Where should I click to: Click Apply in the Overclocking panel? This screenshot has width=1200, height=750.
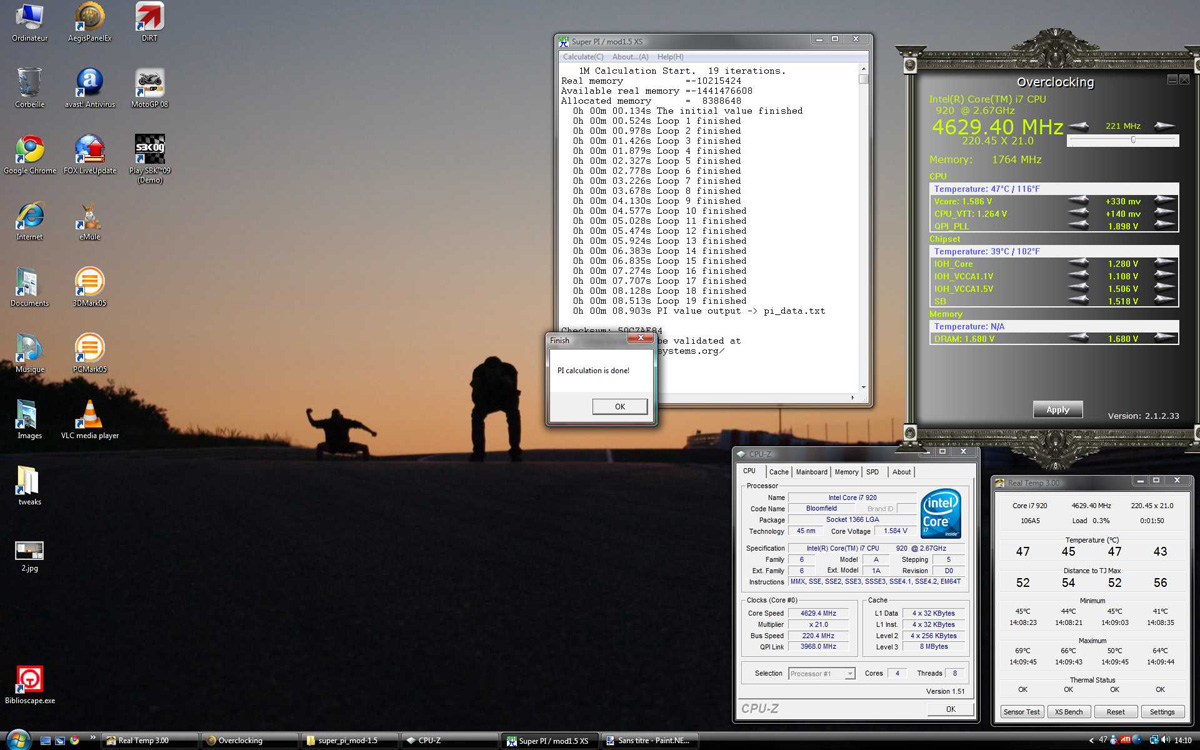coord(1058,410)
